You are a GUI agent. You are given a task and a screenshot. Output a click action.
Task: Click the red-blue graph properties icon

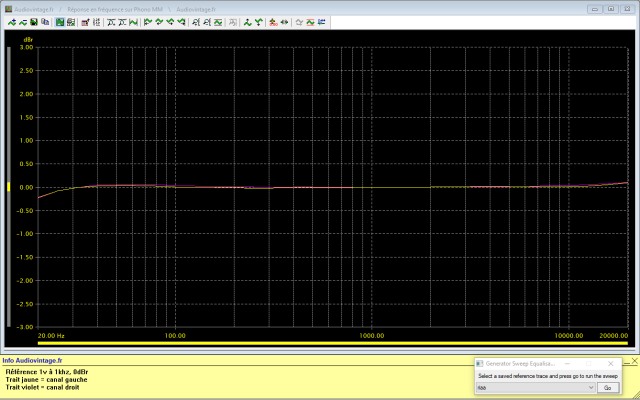click(x=85, y=22)
